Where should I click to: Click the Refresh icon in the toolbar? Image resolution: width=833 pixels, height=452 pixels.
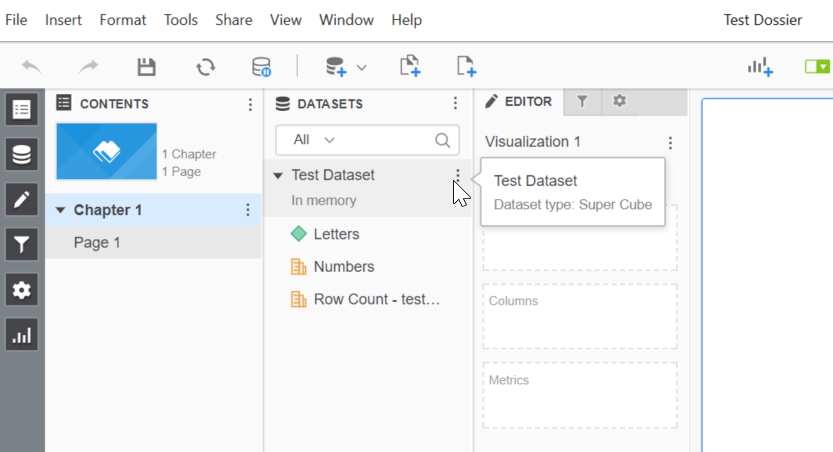[x=205, y=67]
